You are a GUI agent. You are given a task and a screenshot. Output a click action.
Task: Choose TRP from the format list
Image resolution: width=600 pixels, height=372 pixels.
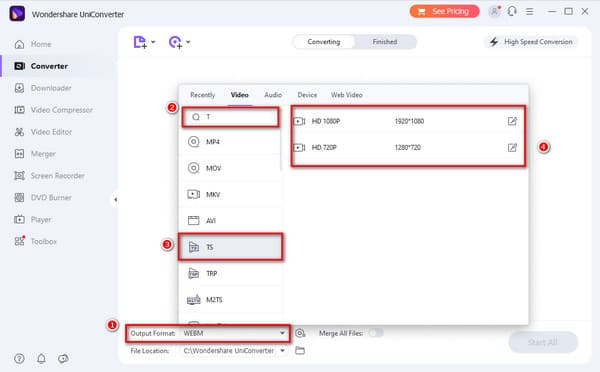tap(231, 273)
